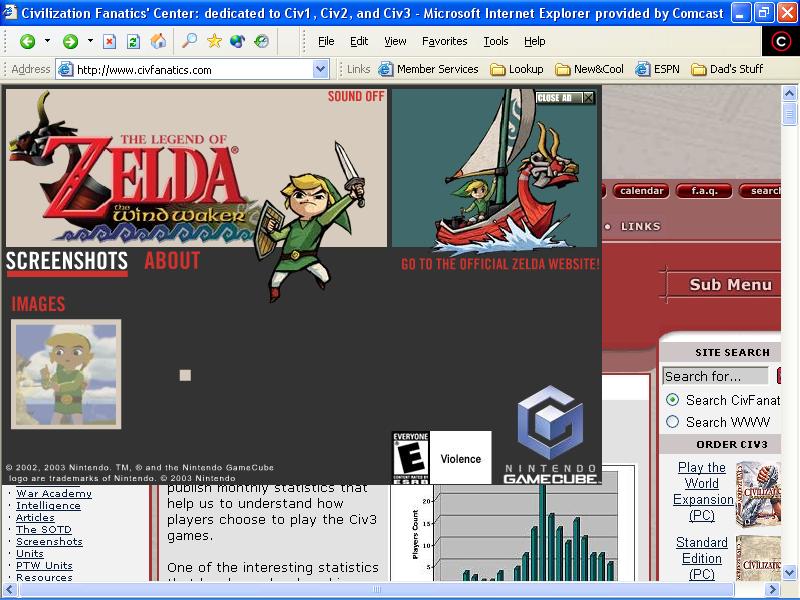
Task: Click the Play the World box art
Action: click(758, 493)
